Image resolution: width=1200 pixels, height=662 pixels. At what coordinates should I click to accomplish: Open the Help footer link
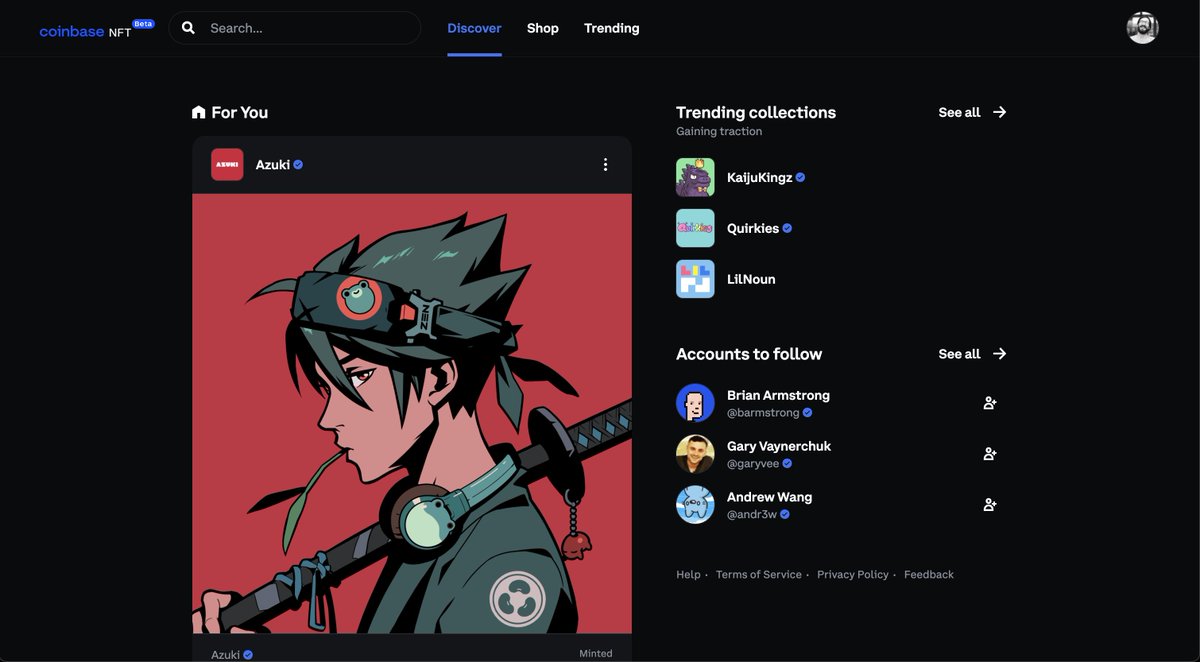688,574
